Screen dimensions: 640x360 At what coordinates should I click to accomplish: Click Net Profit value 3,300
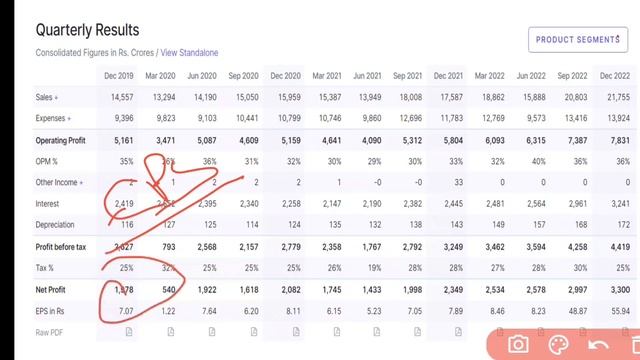(x=620, y=290)
